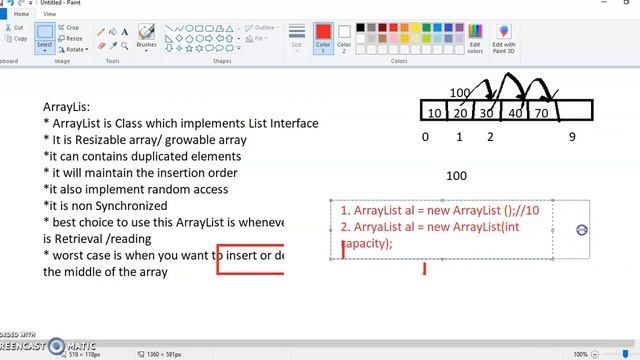This screenshot has height=360, width=640.
Task: Choose the Cloud callout shape
Action: (x=229, y=49)
